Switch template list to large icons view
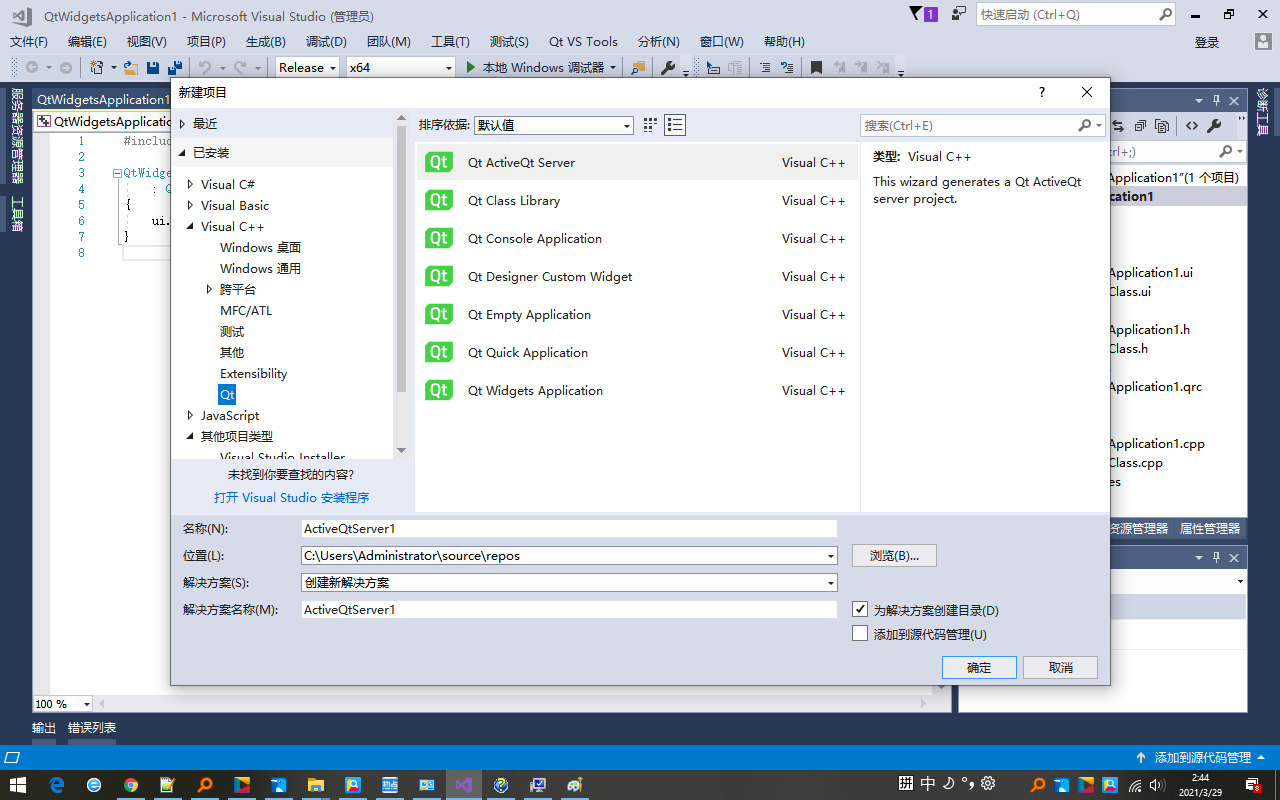This screenshot has width=1280, height=800. [648, 125]
